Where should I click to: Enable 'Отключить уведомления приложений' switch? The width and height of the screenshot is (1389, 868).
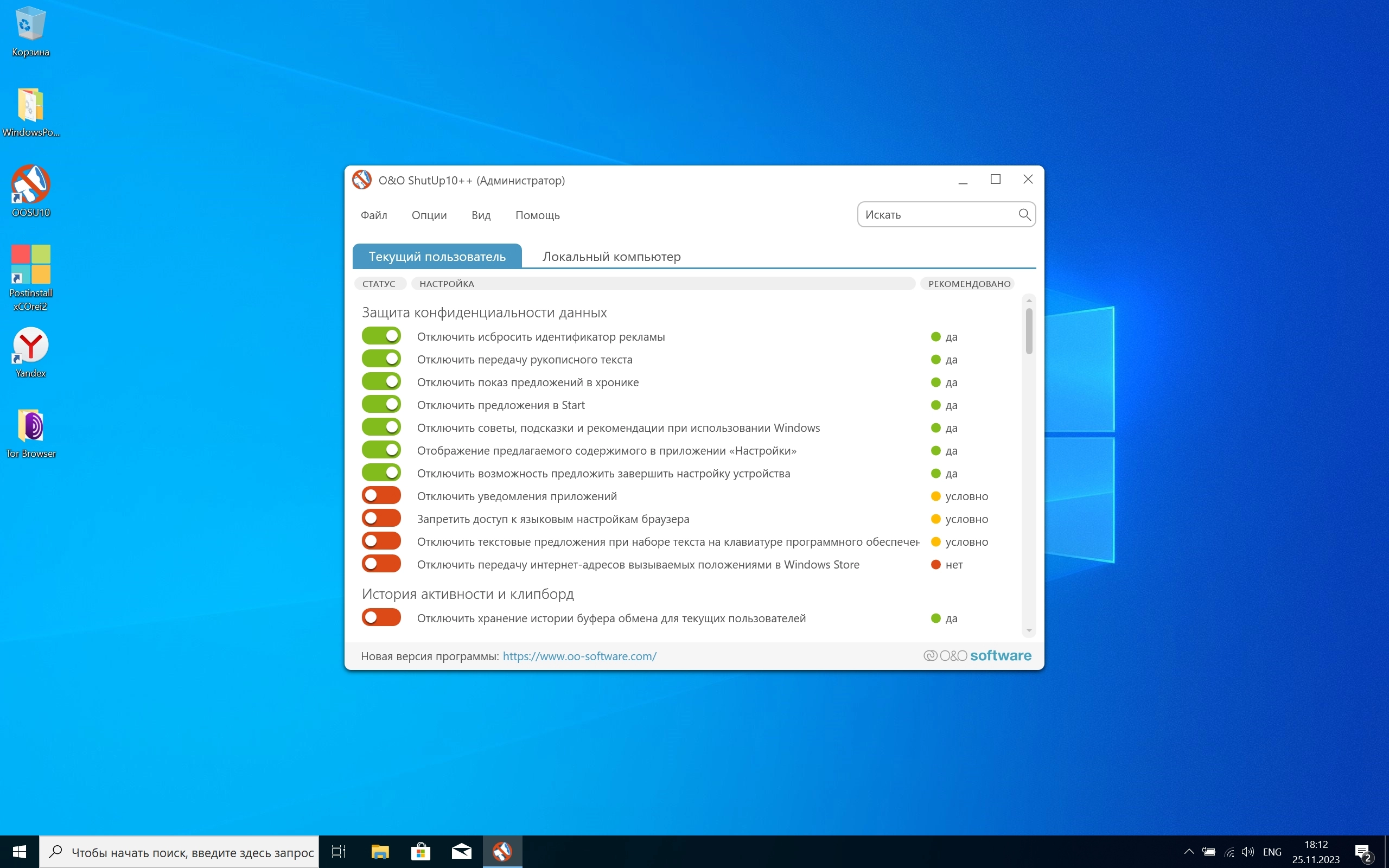point(381,495)
